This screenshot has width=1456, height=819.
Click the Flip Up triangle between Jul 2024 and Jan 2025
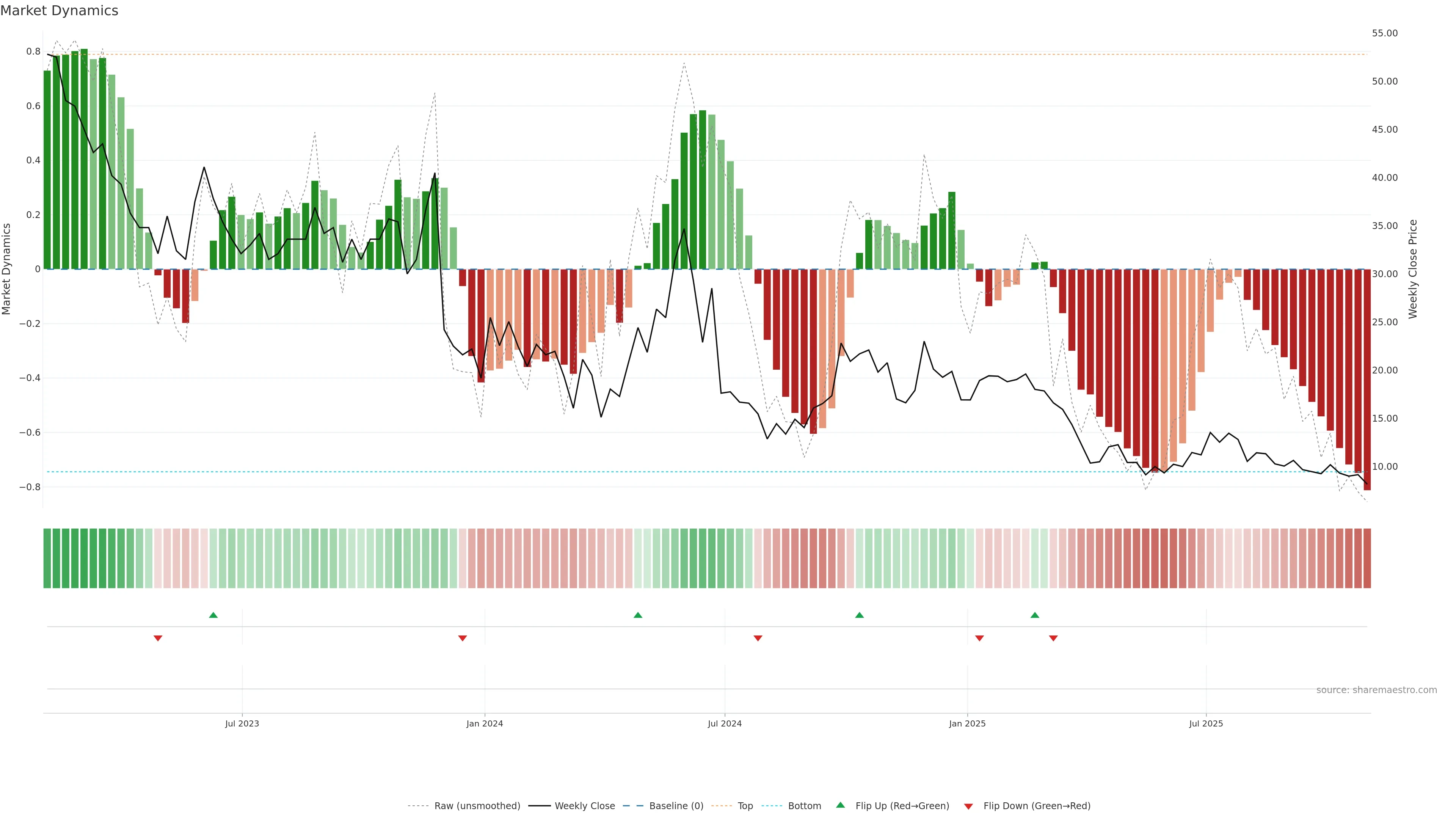(859, 615)
